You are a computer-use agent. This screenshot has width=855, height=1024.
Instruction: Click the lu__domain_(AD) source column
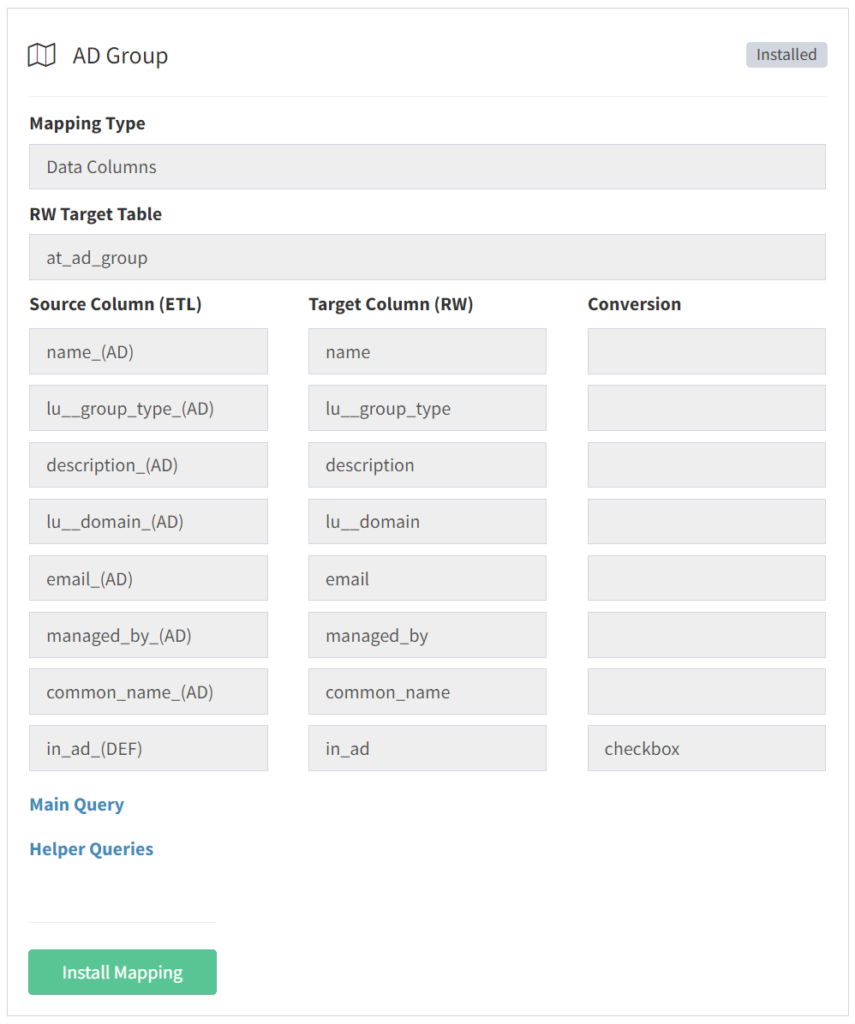148,521
